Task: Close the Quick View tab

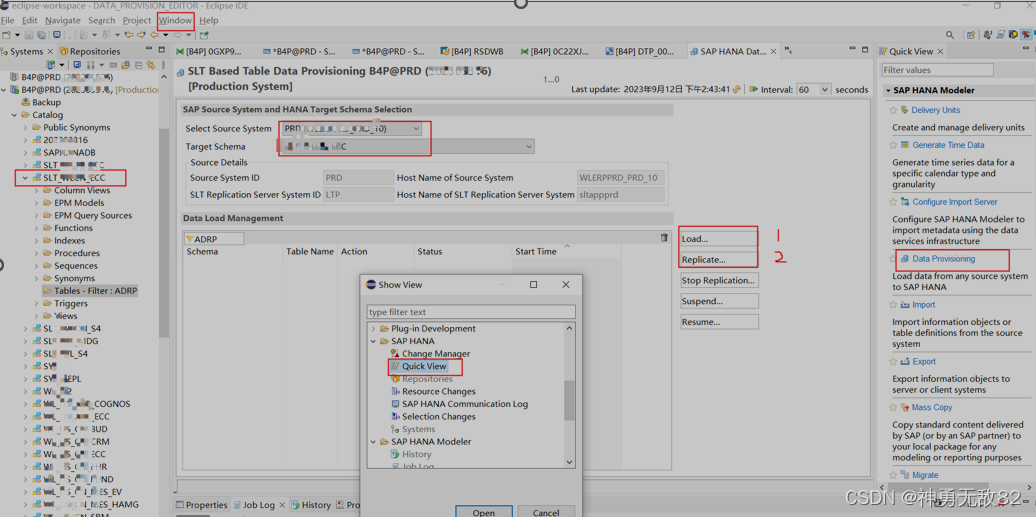Action: point(941,52)
